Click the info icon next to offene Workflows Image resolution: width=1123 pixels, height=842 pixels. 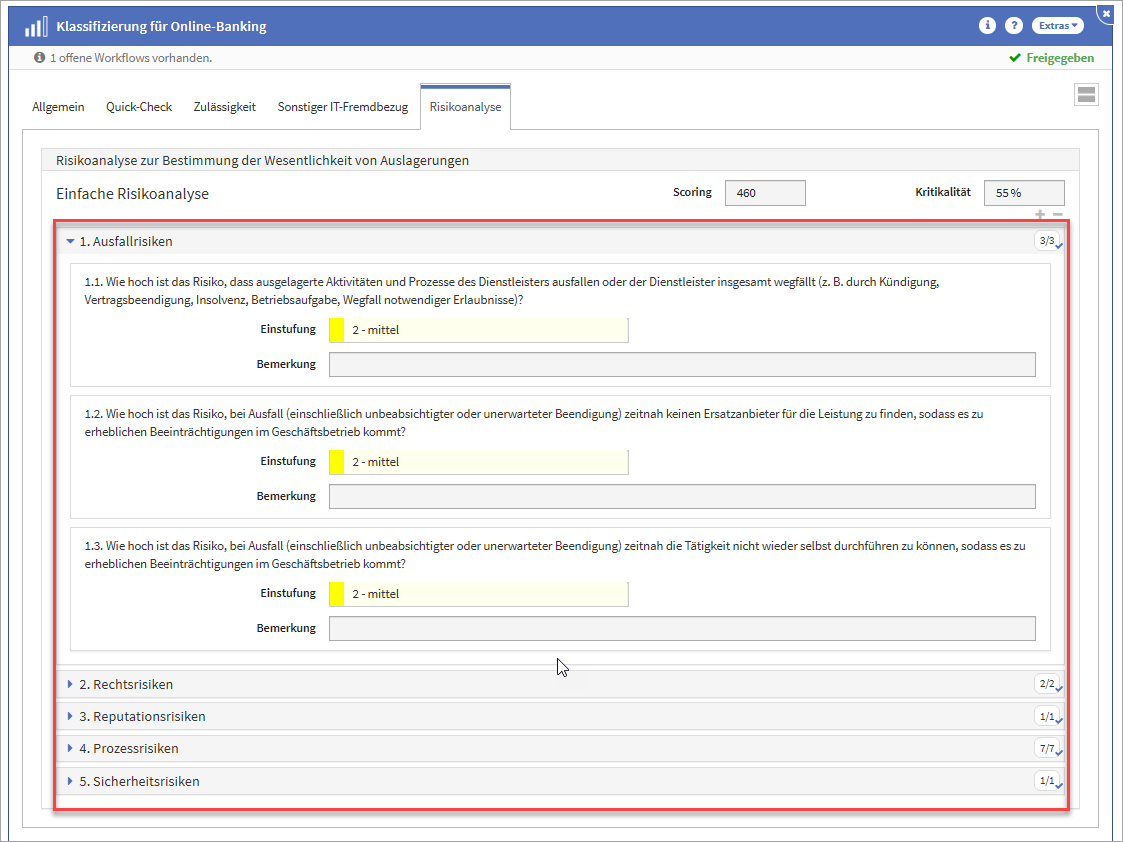click(39, 58)
